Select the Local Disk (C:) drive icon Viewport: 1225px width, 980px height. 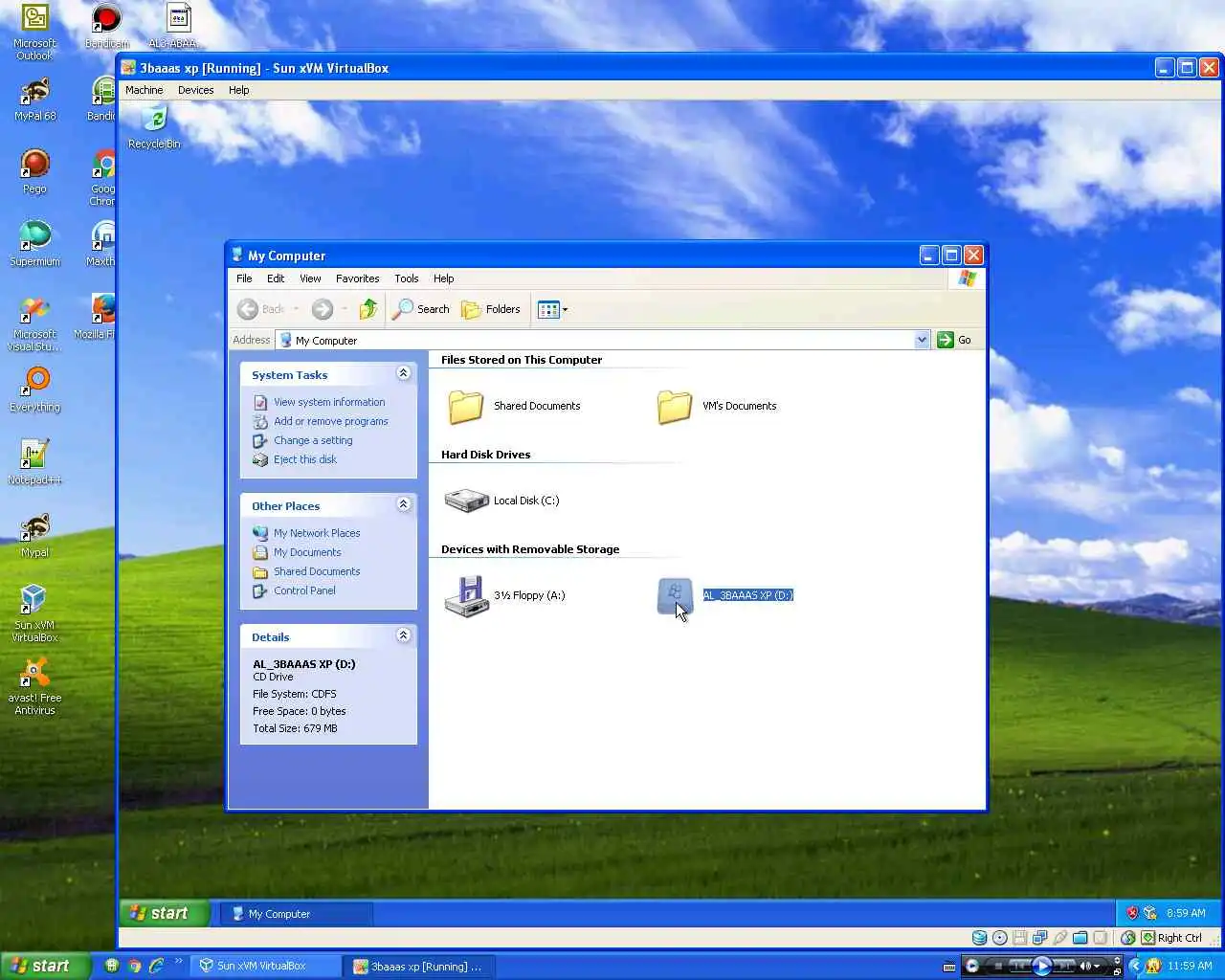[467, 501]
